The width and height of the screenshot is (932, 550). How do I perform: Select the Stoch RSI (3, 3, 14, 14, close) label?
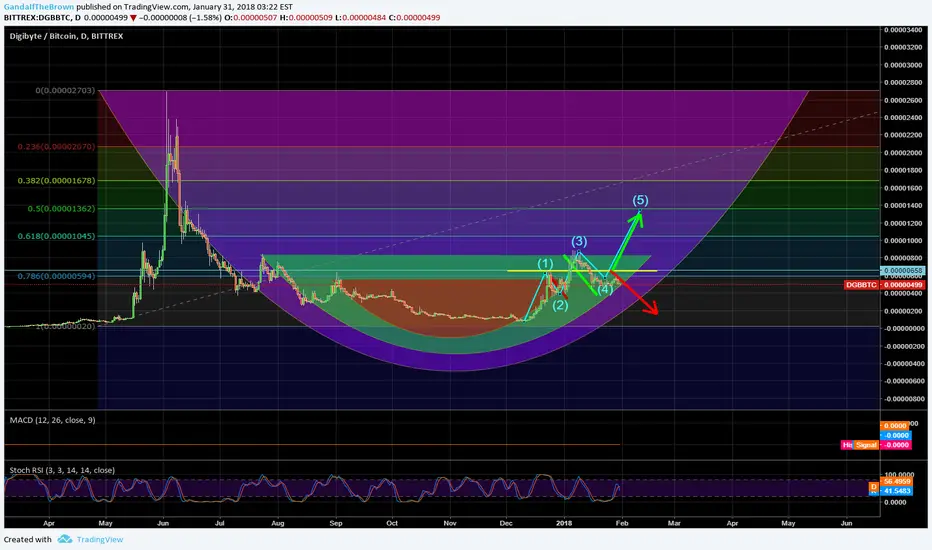pos(62,470)
